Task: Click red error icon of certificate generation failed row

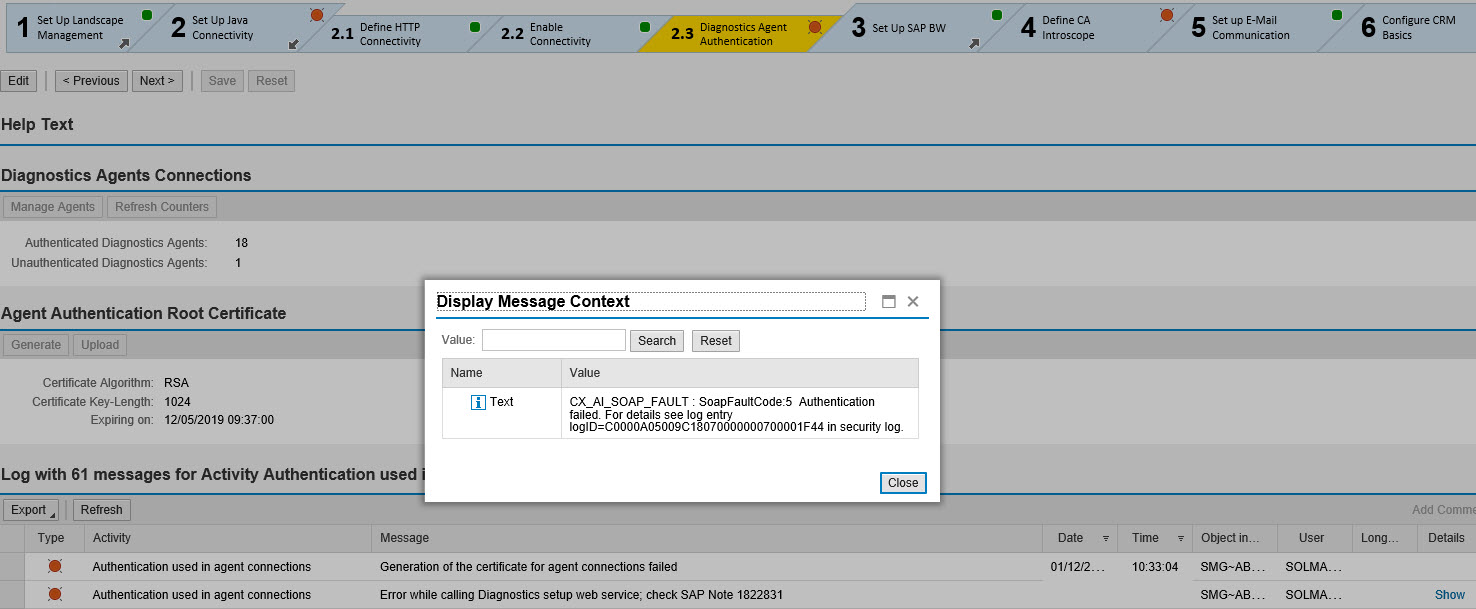Action: tap(55, 566)
